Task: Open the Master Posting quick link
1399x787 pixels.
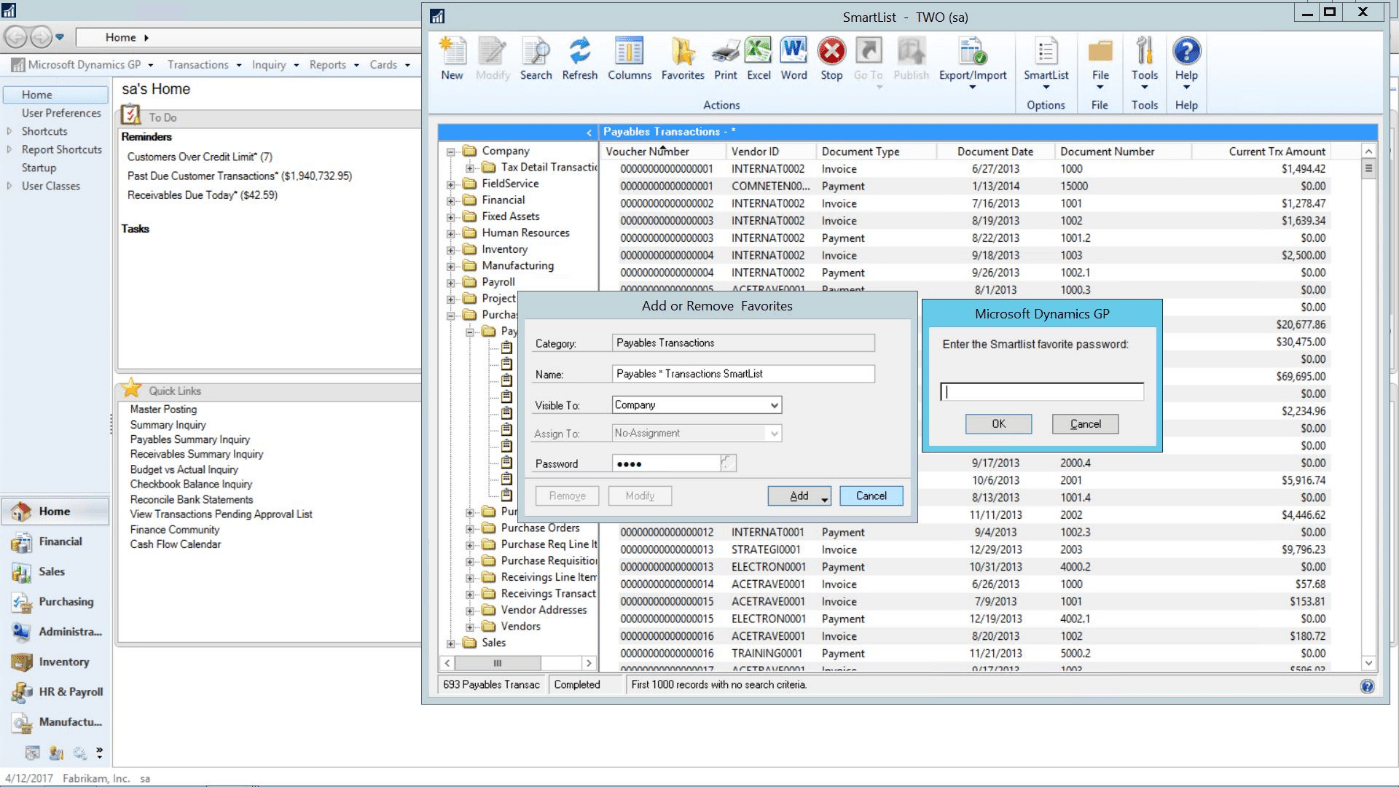Action: click(x=163, y=409)
